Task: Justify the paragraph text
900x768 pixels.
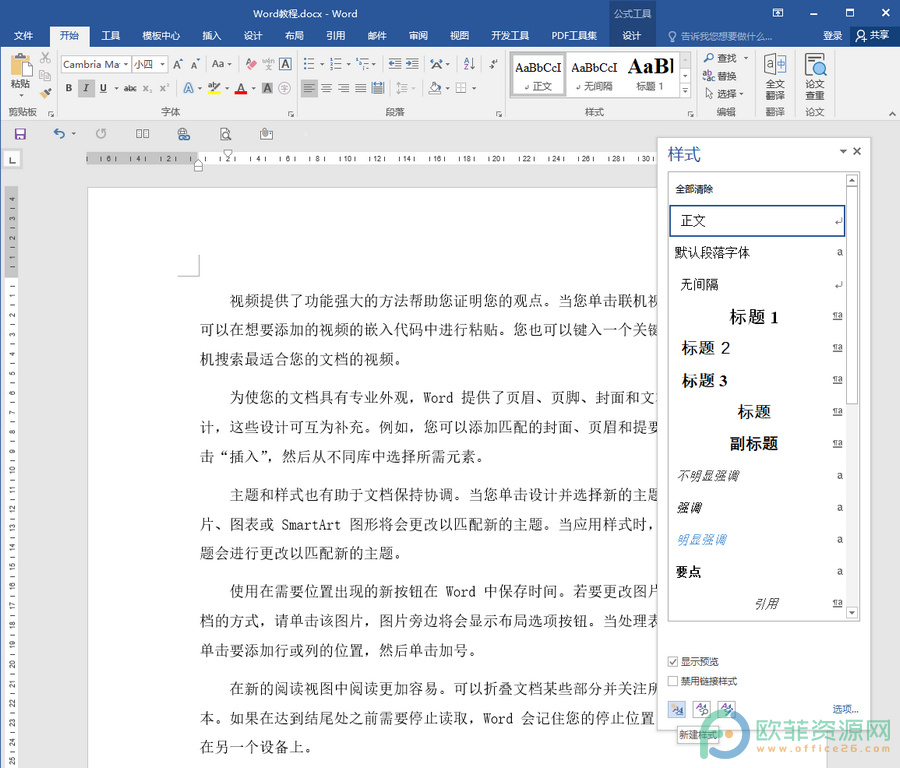Action: tap(360, 88)
